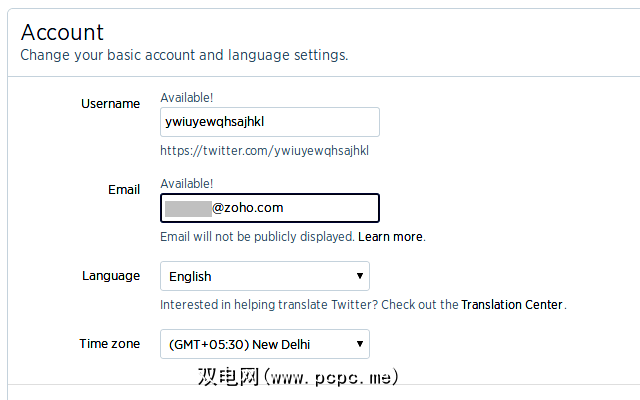The height and width of the screenshot is (400, 640).
Task: Click the basic account settings subtitle text
Action: coord(184,55)
